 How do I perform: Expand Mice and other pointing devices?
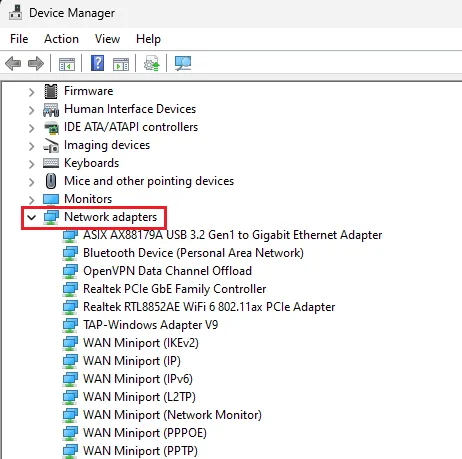point(32,182)
